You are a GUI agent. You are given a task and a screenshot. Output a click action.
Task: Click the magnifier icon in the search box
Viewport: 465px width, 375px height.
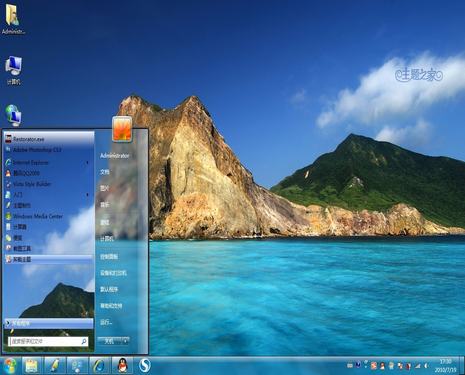click(84, 341)
